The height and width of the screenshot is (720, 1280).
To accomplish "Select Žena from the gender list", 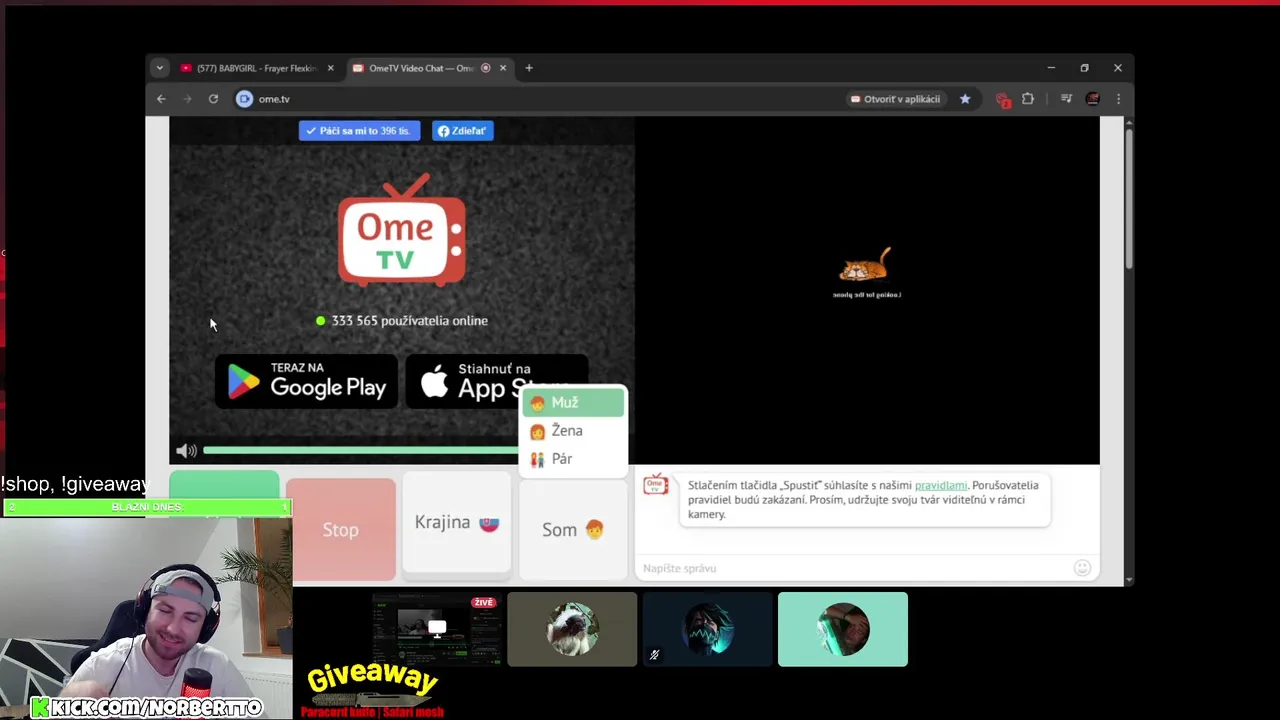I will tap(573, 431).
